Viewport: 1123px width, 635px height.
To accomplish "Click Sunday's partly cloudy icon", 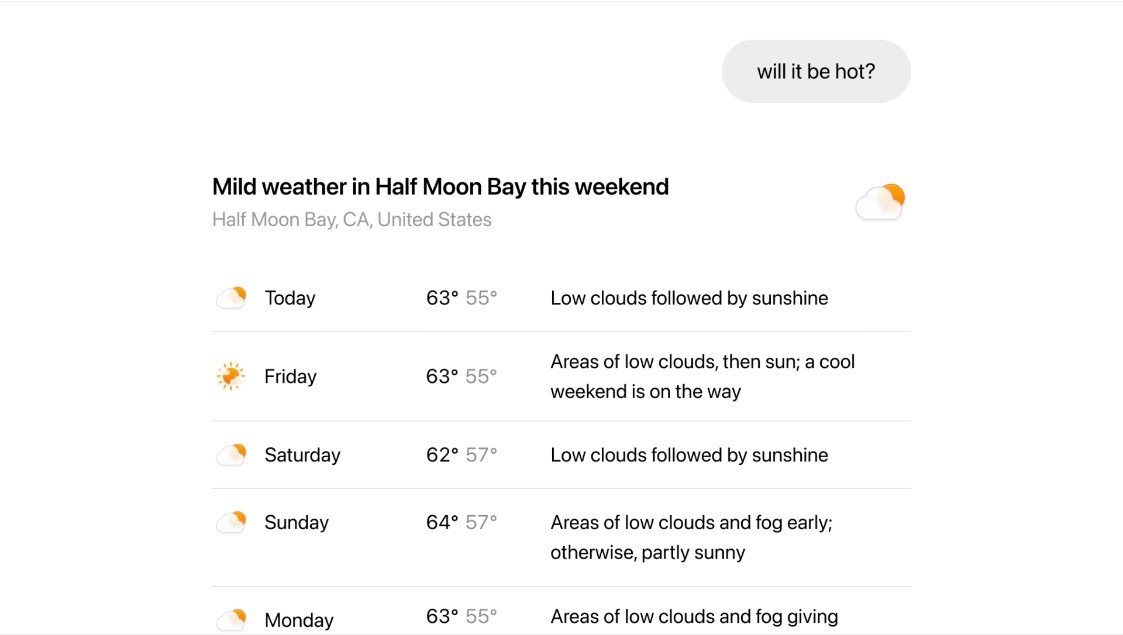I will 231,522.
